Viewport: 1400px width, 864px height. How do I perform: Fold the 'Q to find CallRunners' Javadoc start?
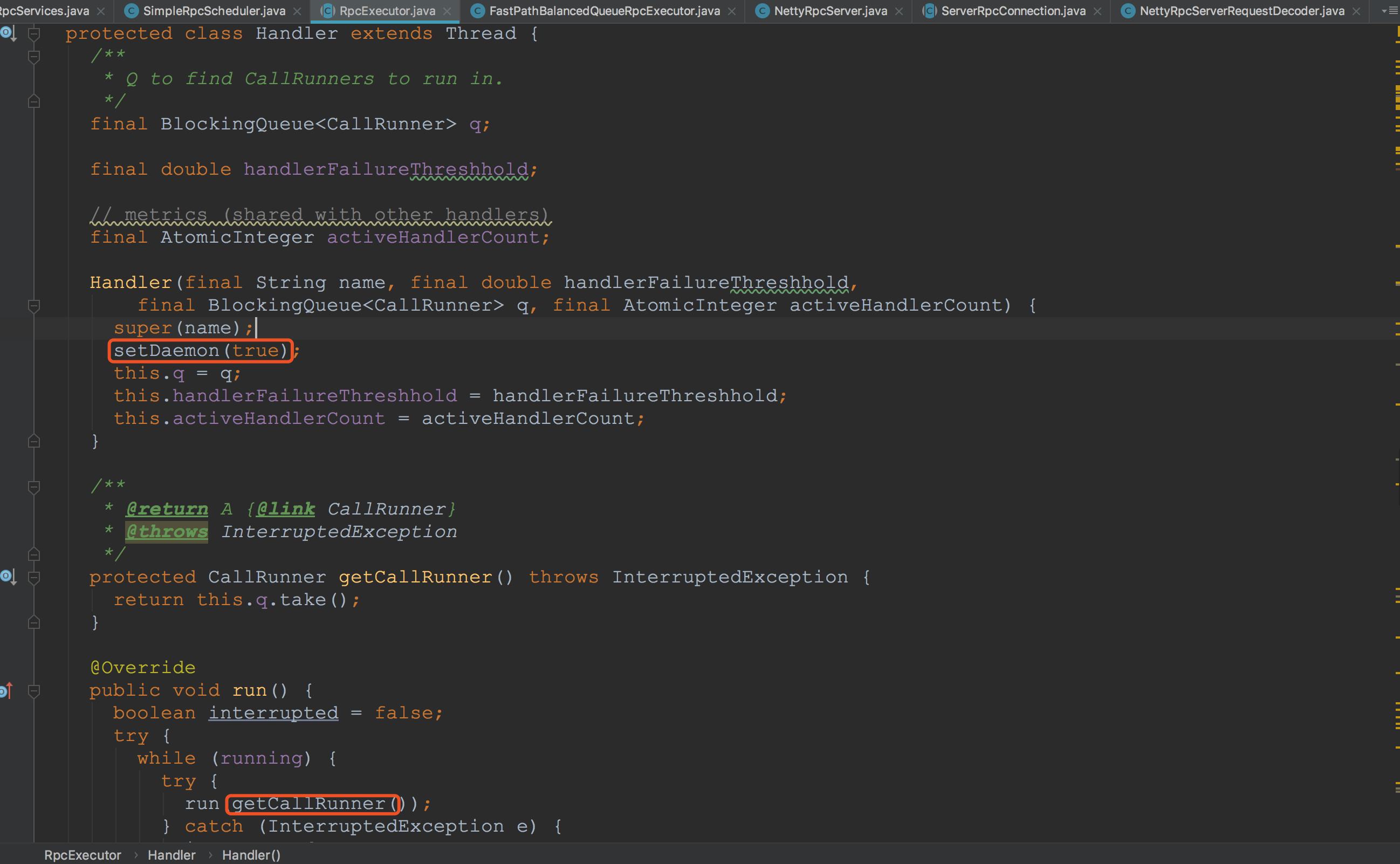(x=34, y=57)
